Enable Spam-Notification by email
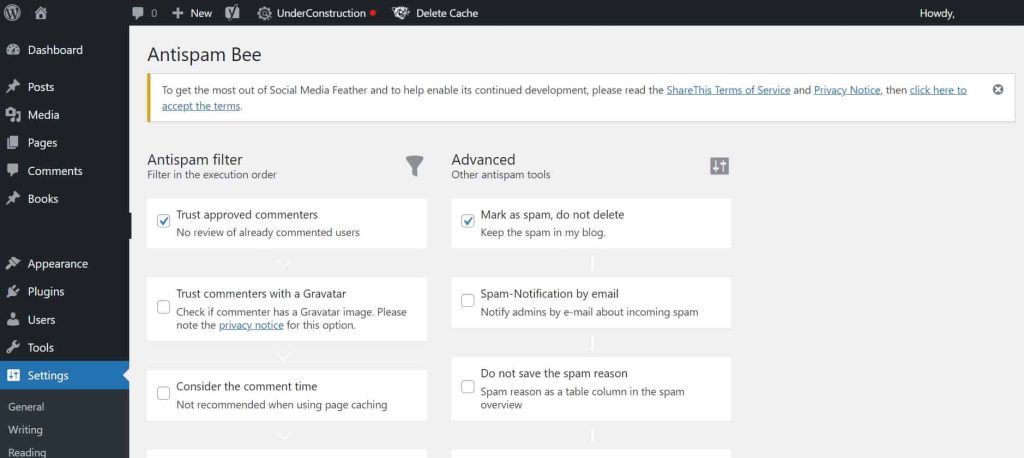Screen dimensions: 1024x458 pos(468,301)
